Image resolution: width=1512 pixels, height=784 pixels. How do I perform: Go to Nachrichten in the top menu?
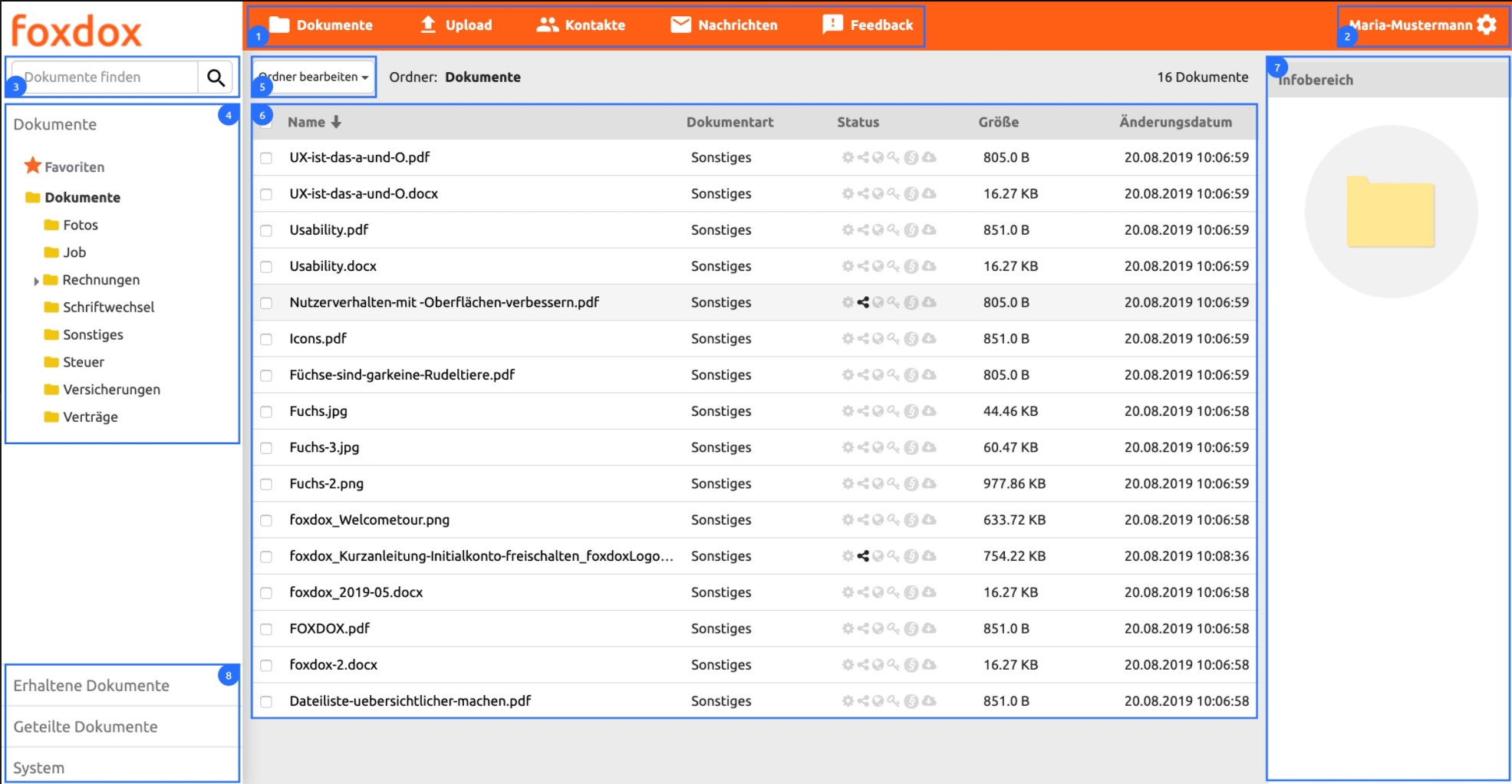tap(724, 25)
